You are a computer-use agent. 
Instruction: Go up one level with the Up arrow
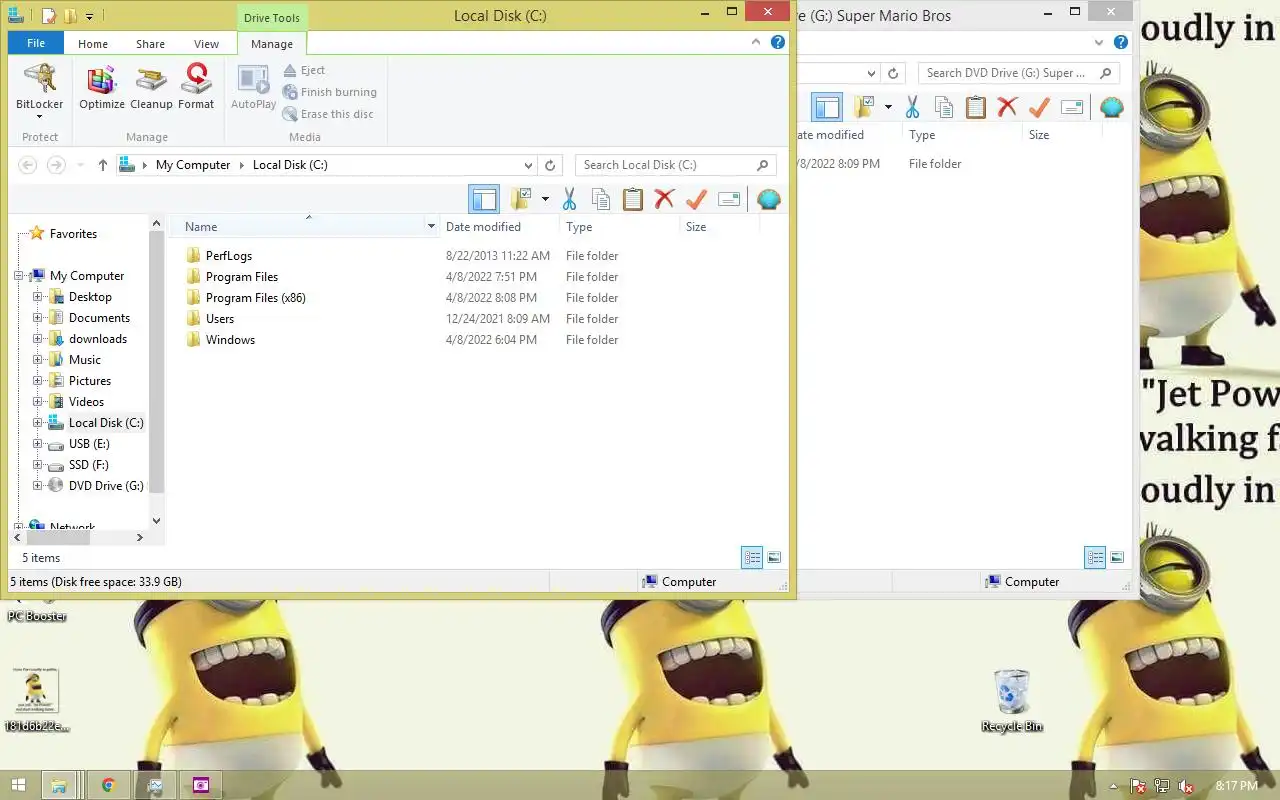pos(102,165)
